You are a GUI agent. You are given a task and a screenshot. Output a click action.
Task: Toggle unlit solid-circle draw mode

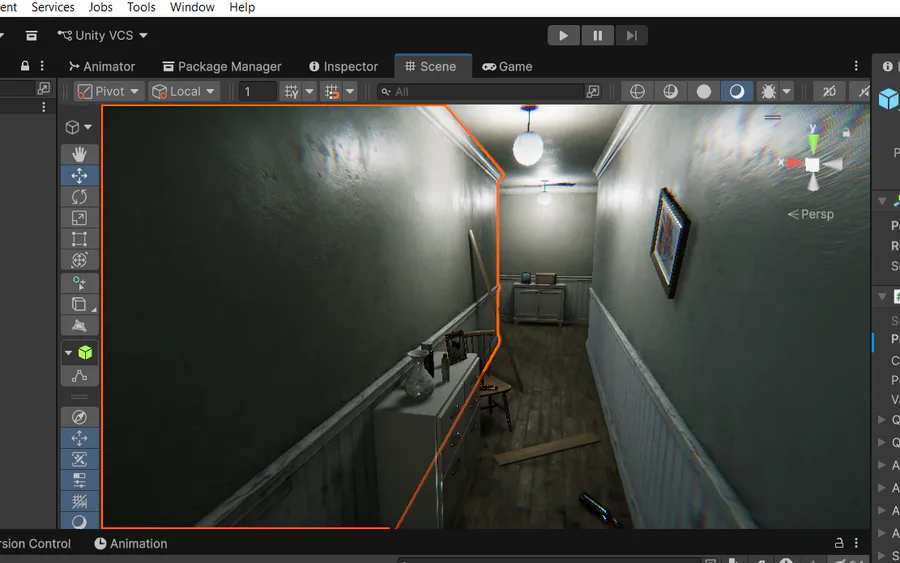coord(704,91)
